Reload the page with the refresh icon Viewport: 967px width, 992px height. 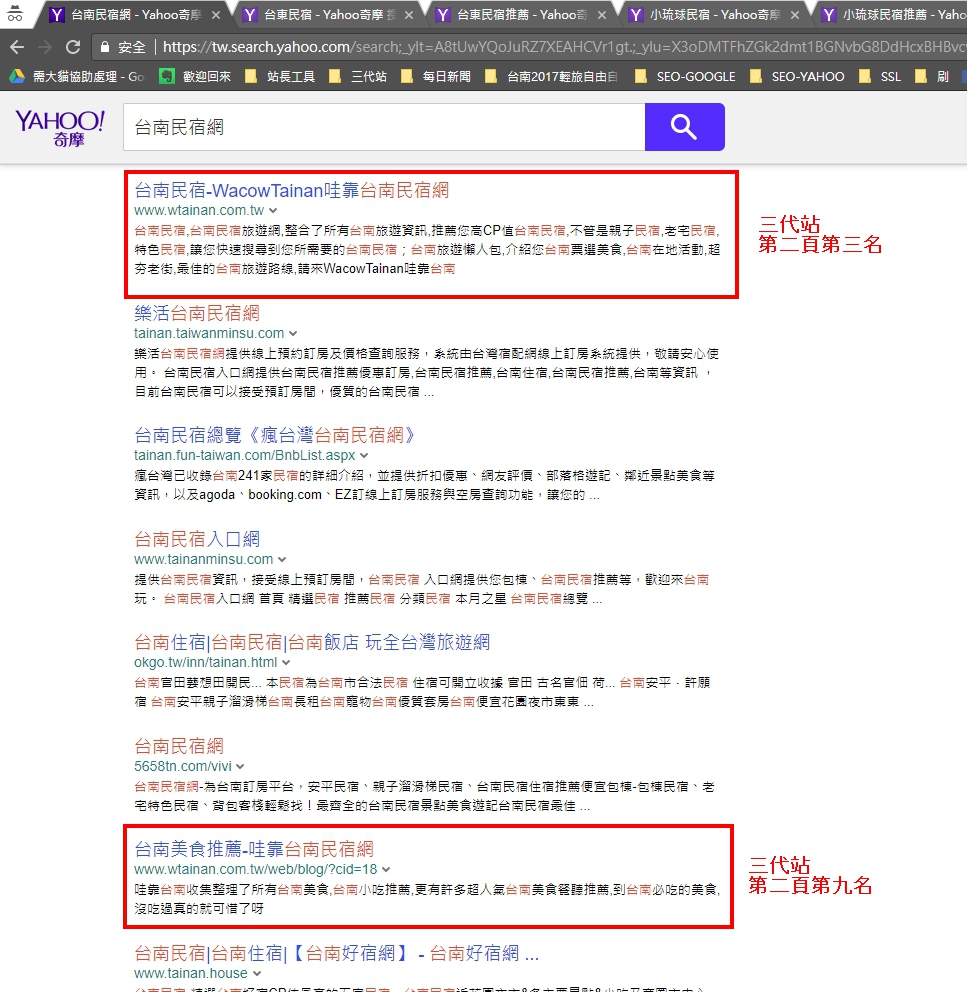[x=73, y=47]
